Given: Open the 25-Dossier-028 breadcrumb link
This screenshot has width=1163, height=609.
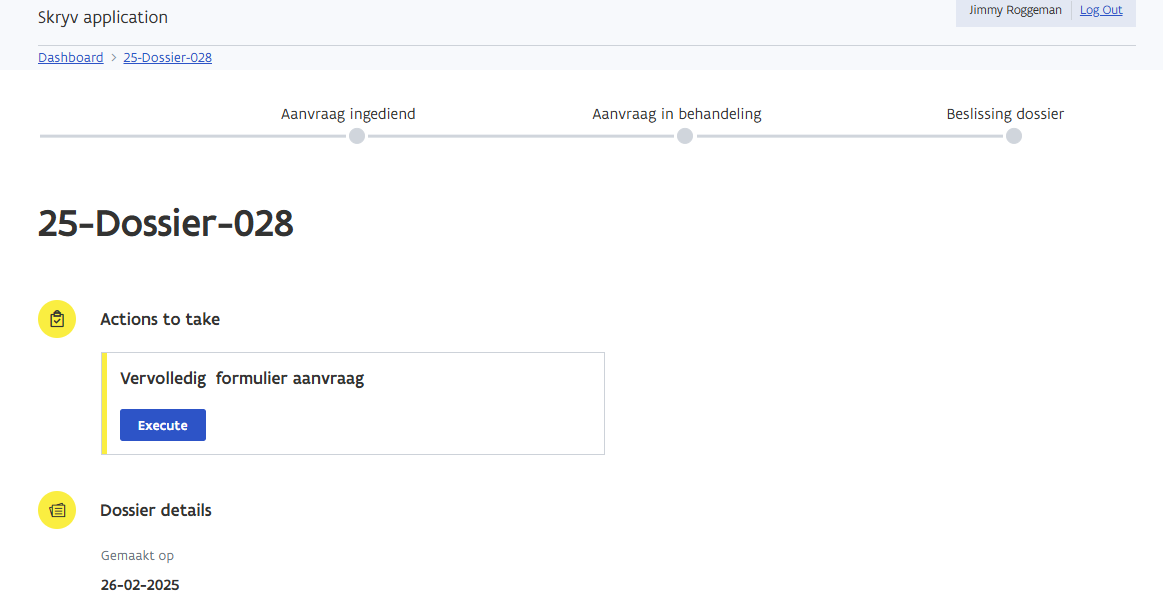Looking at the screenshot, I should 167,58.
